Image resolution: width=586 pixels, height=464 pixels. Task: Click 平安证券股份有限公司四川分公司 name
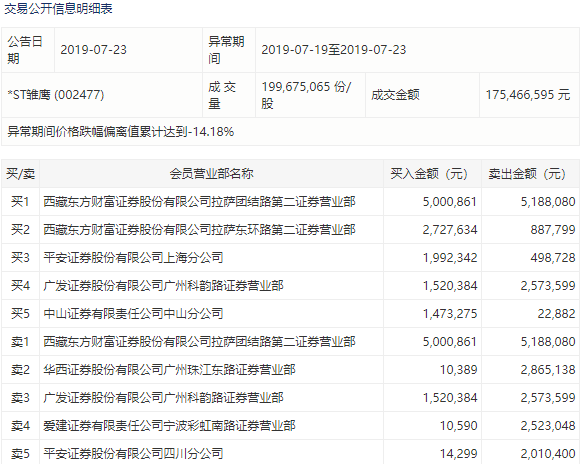click(x=133, y=454)
